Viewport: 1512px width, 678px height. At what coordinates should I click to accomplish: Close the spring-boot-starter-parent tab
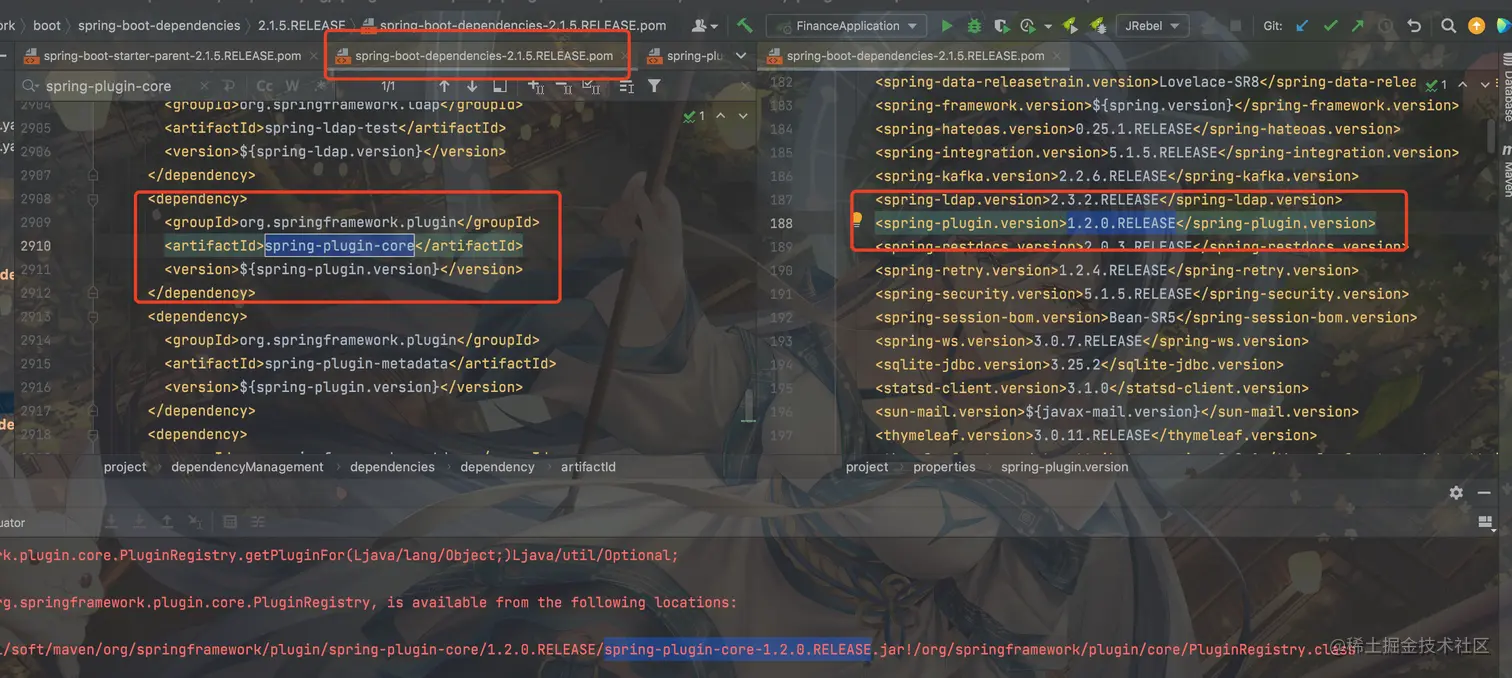click(314, 56)
